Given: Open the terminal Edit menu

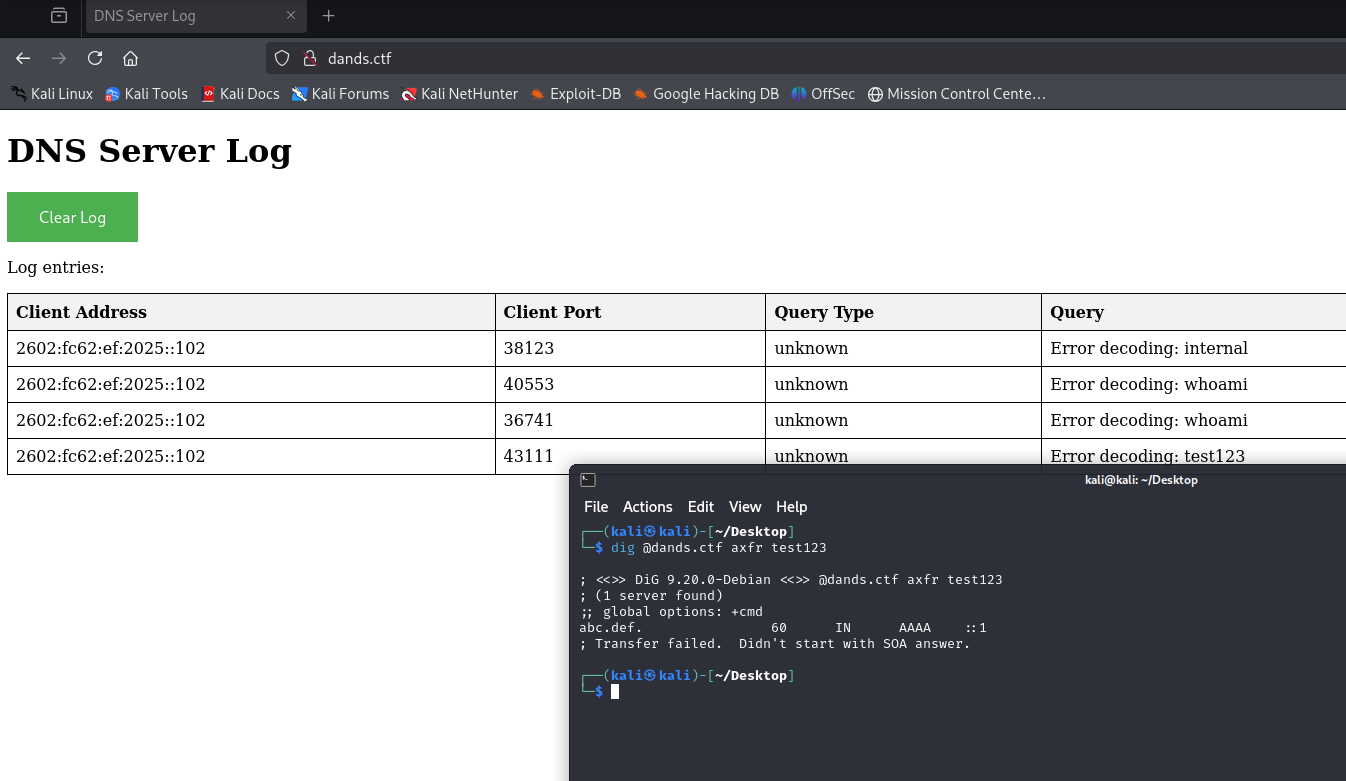Looking at the screenshot, I should point(701,507).
